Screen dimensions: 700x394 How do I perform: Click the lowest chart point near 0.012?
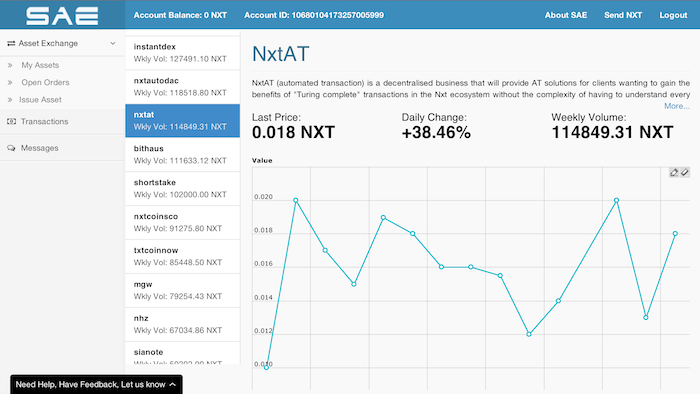click(529, 334)
